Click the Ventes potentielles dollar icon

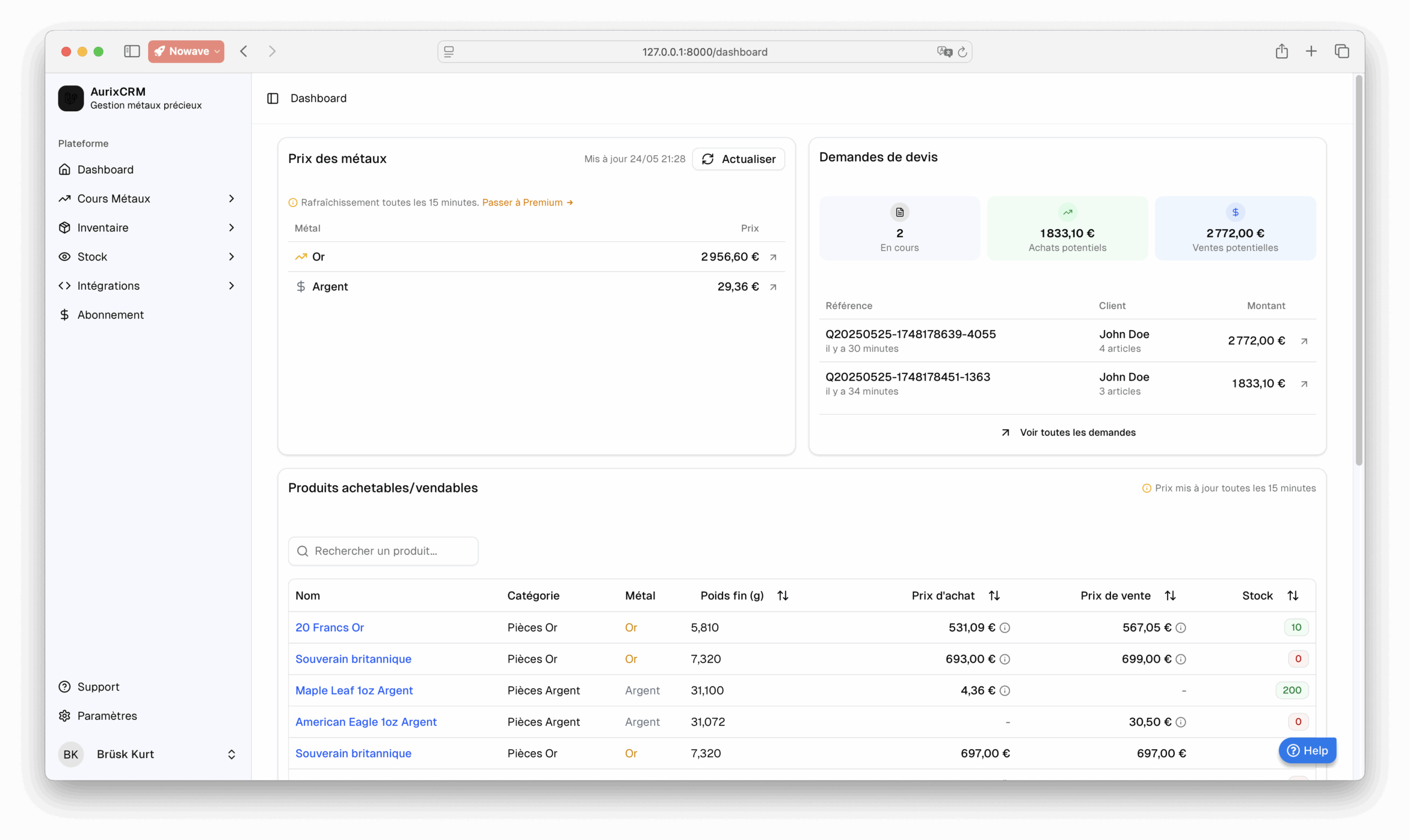point(1235,212)
